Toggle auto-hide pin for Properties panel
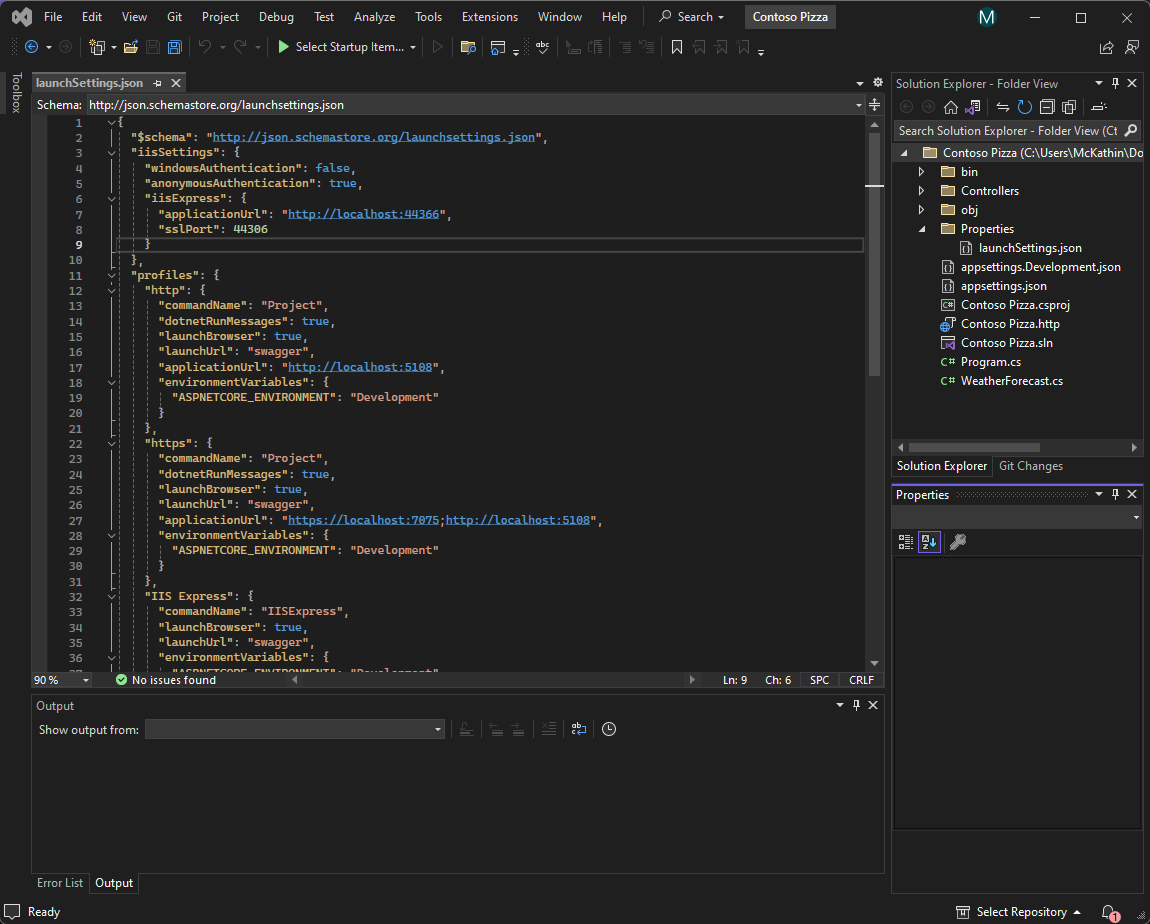 (x=1116, y=494)
